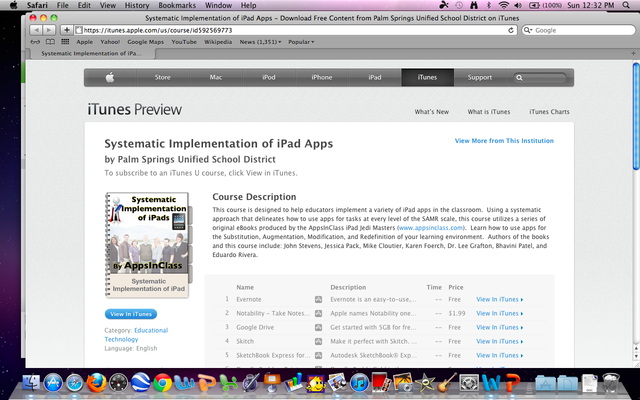This screenshot has height=400, width=640.
Task: Click the Time Machine menu bar icon
Action: click(459, 5)
